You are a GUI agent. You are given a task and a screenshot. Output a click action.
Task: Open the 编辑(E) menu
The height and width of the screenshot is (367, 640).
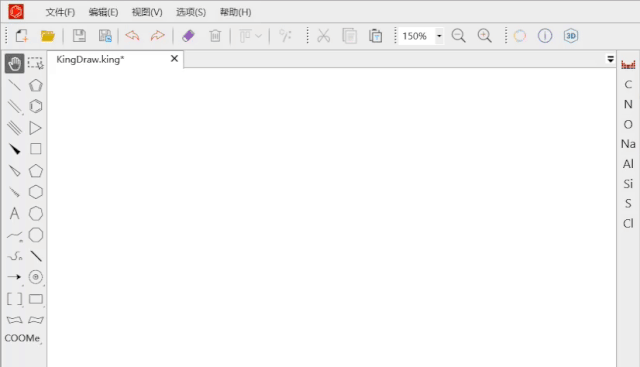103,12
